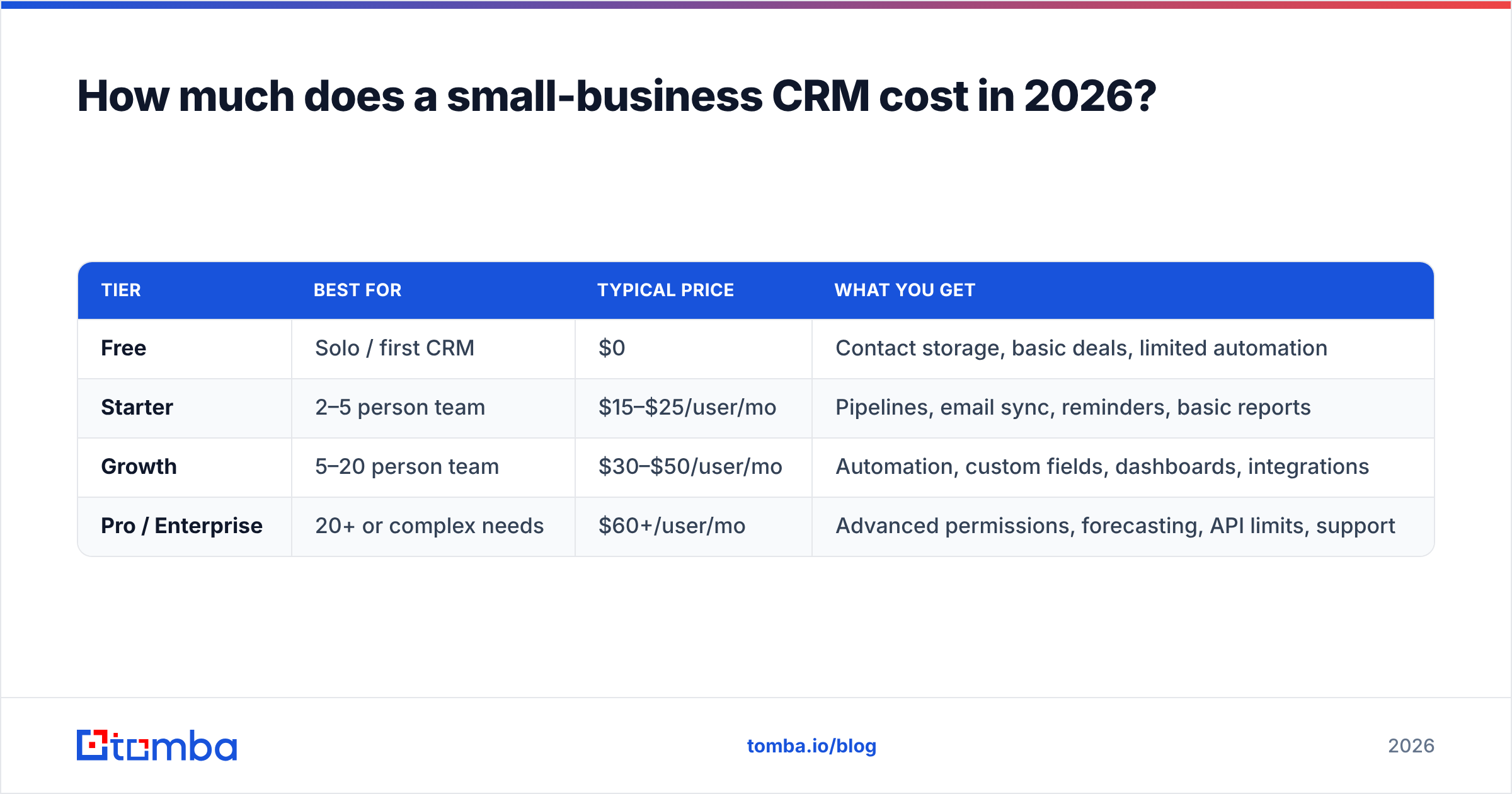Click the 2026 footer year text
The image size is (1512, 794).
(x=1411, y=746)
